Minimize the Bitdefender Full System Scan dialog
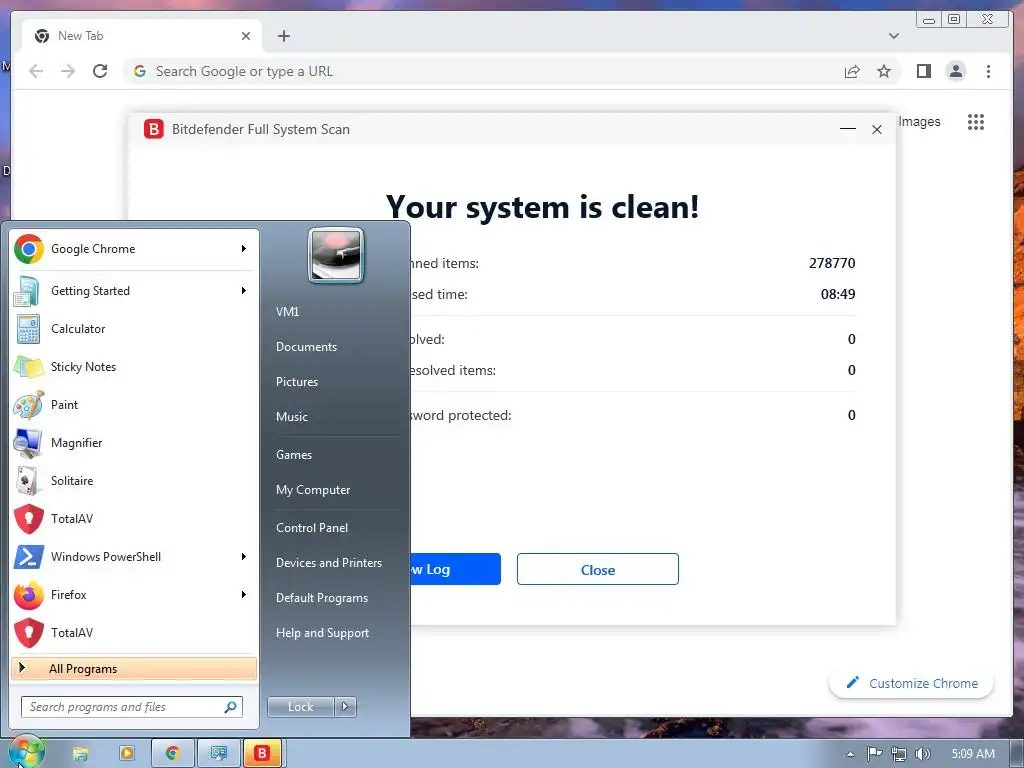This screenshot has width=1024, height=768. pos(848,129)
